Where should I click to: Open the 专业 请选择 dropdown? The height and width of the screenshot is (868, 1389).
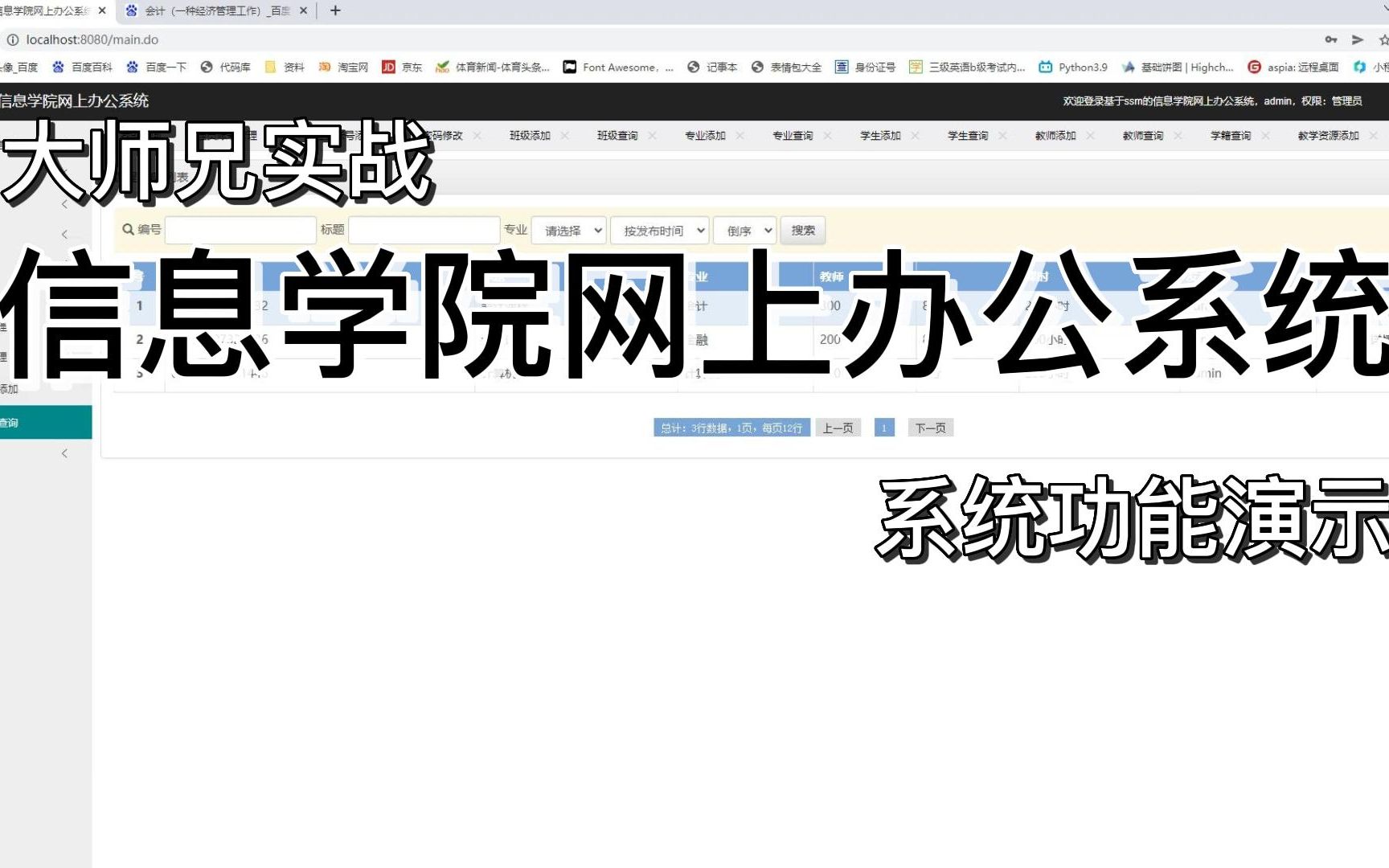point(569,231)
